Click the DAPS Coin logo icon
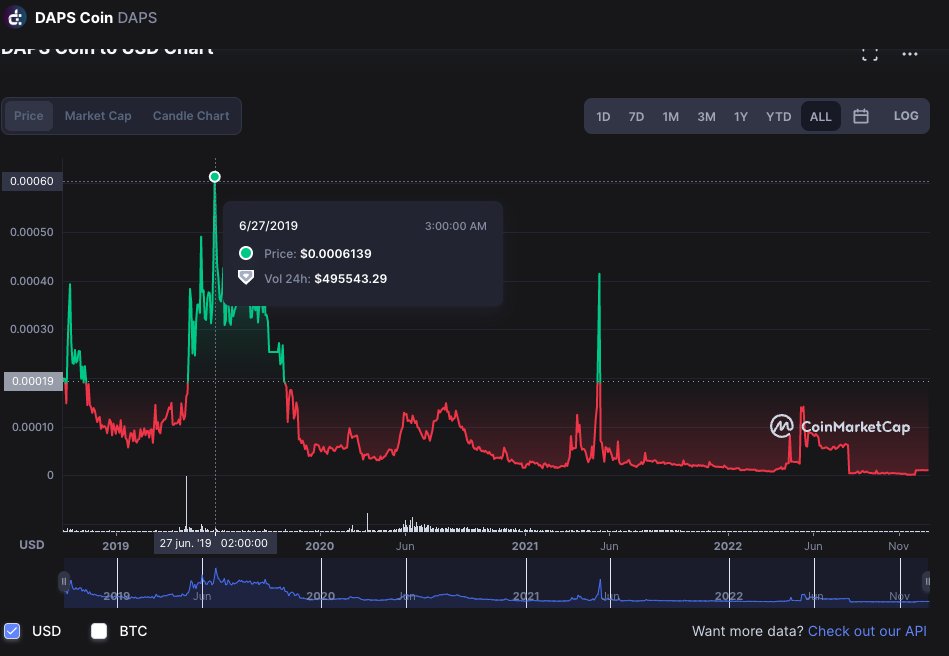Screen dimensions: 949x656 (15, 17)
